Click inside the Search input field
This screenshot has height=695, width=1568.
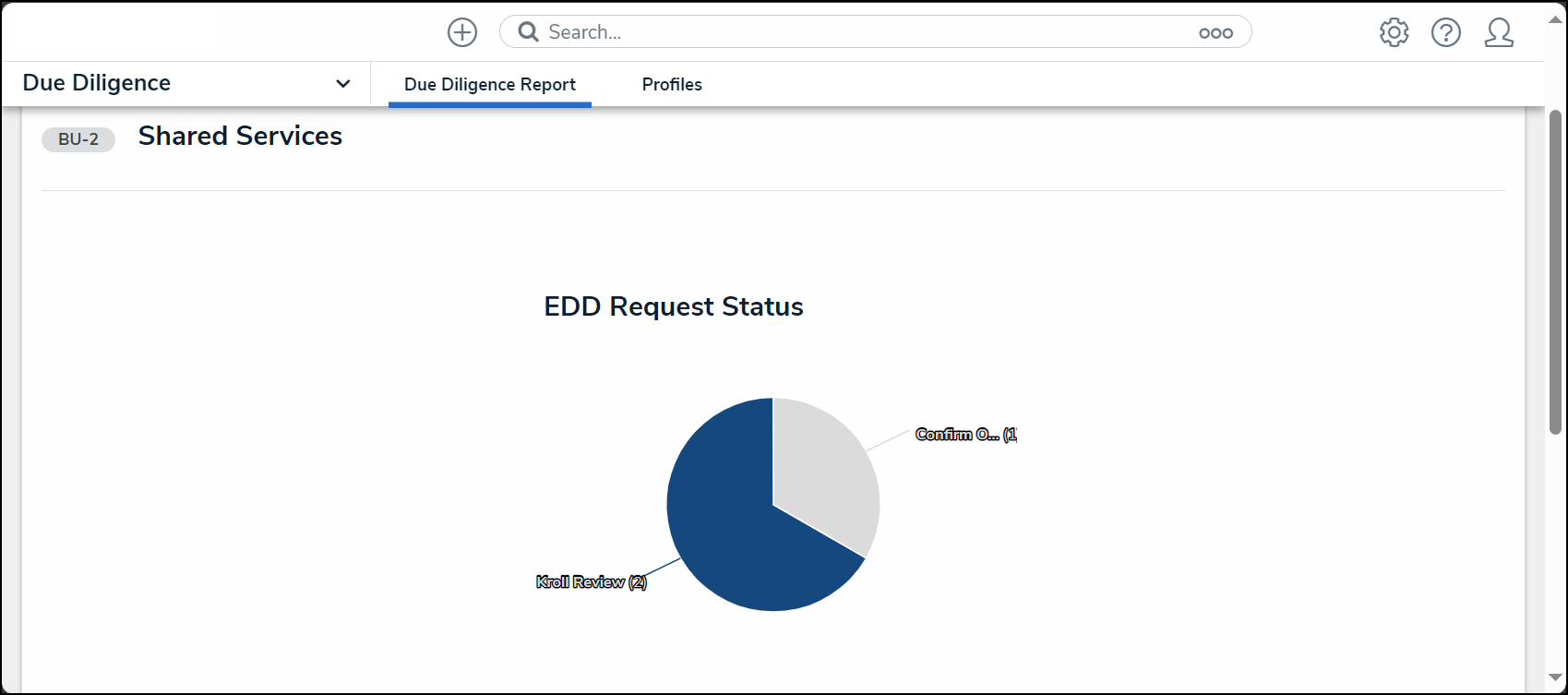[868, 32]
